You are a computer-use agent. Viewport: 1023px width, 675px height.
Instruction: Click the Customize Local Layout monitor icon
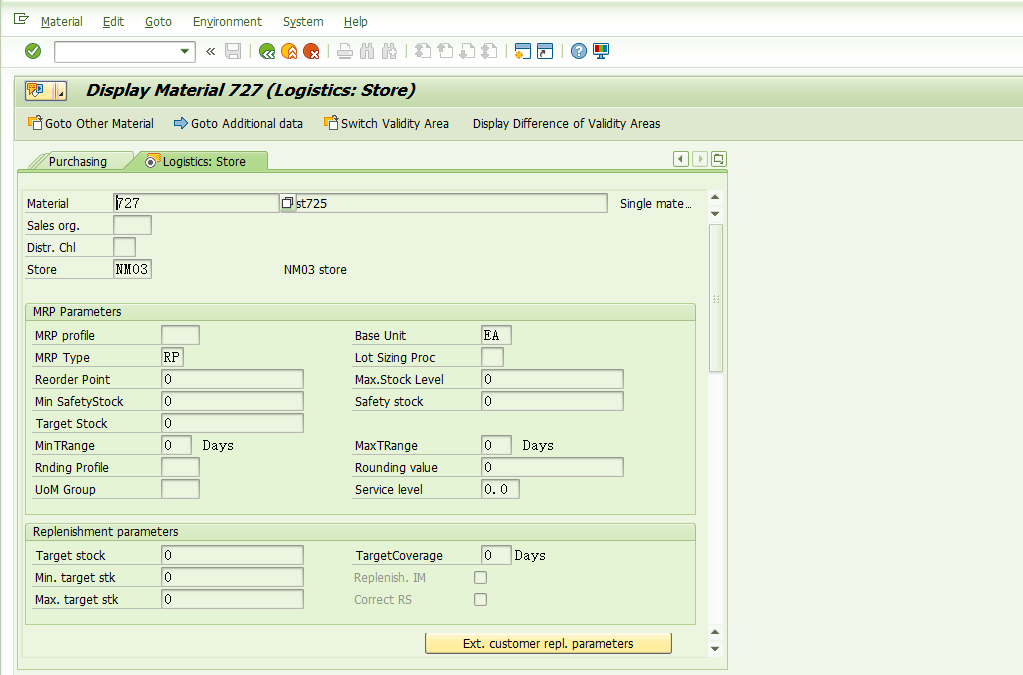coord(601,51)
